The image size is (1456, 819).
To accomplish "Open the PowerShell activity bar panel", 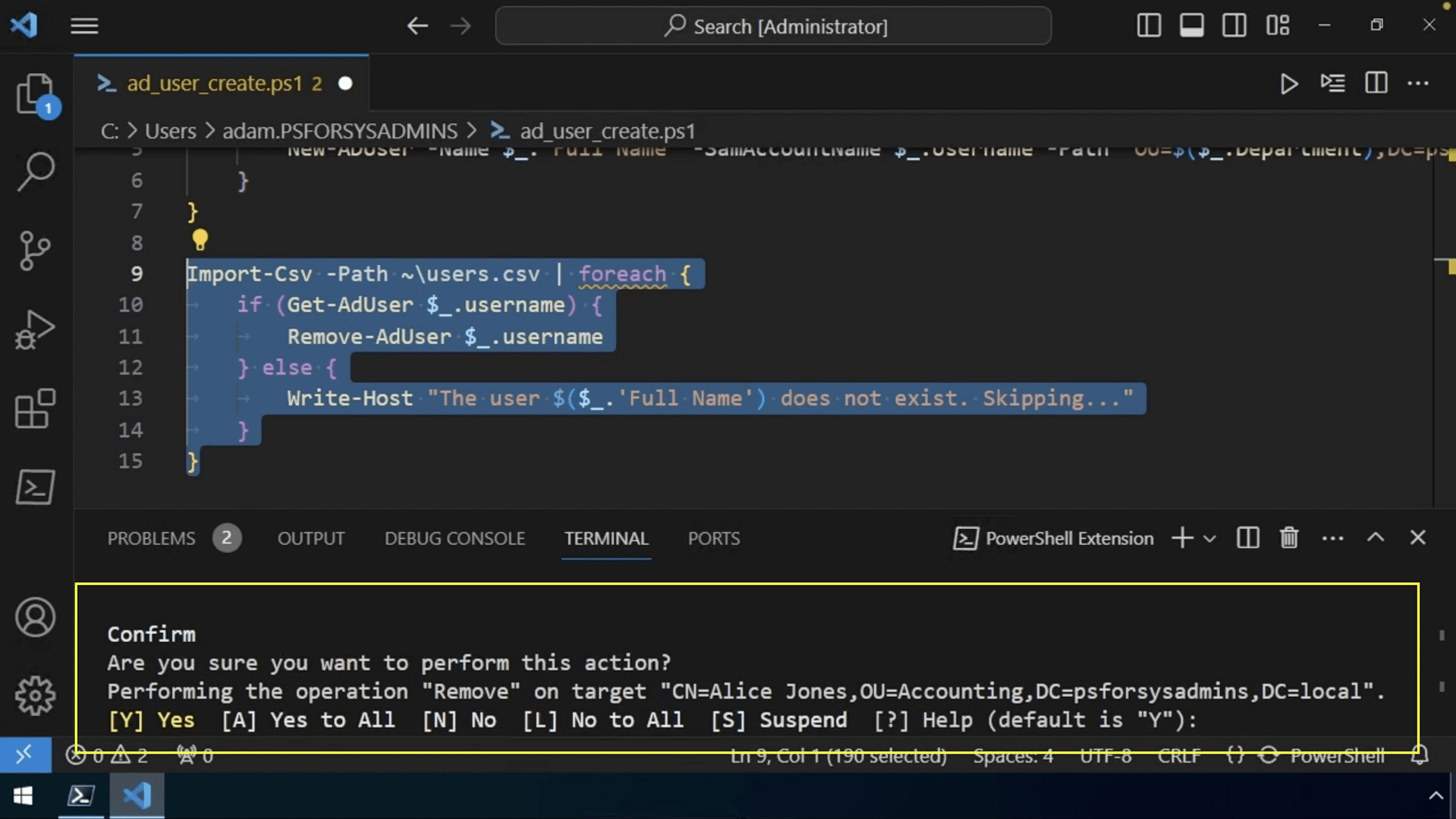I will click(36, 487).
